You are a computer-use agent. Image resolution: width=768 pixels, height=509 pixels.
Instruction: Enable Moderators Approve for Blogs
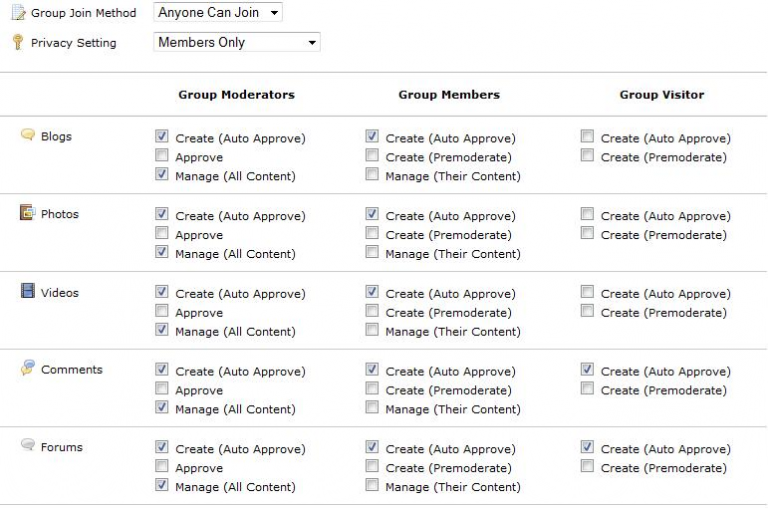[x=162, y=155]
